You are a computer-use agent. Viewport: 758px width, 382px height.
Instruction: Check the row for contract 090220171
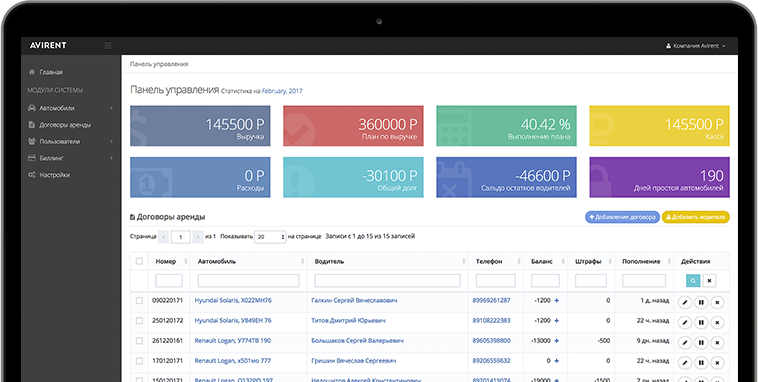point(139,301)
